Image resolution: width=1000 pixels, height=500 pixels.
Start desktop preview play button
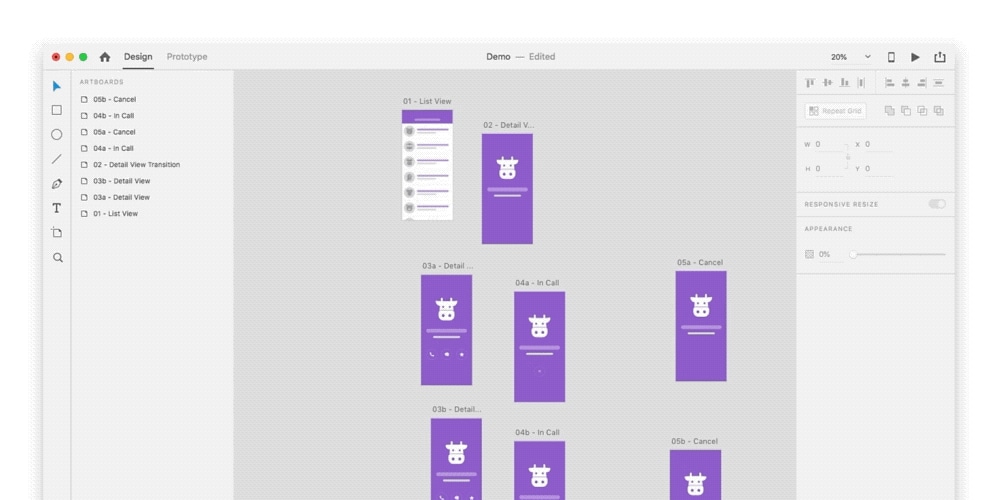click(x=915, y=57)
